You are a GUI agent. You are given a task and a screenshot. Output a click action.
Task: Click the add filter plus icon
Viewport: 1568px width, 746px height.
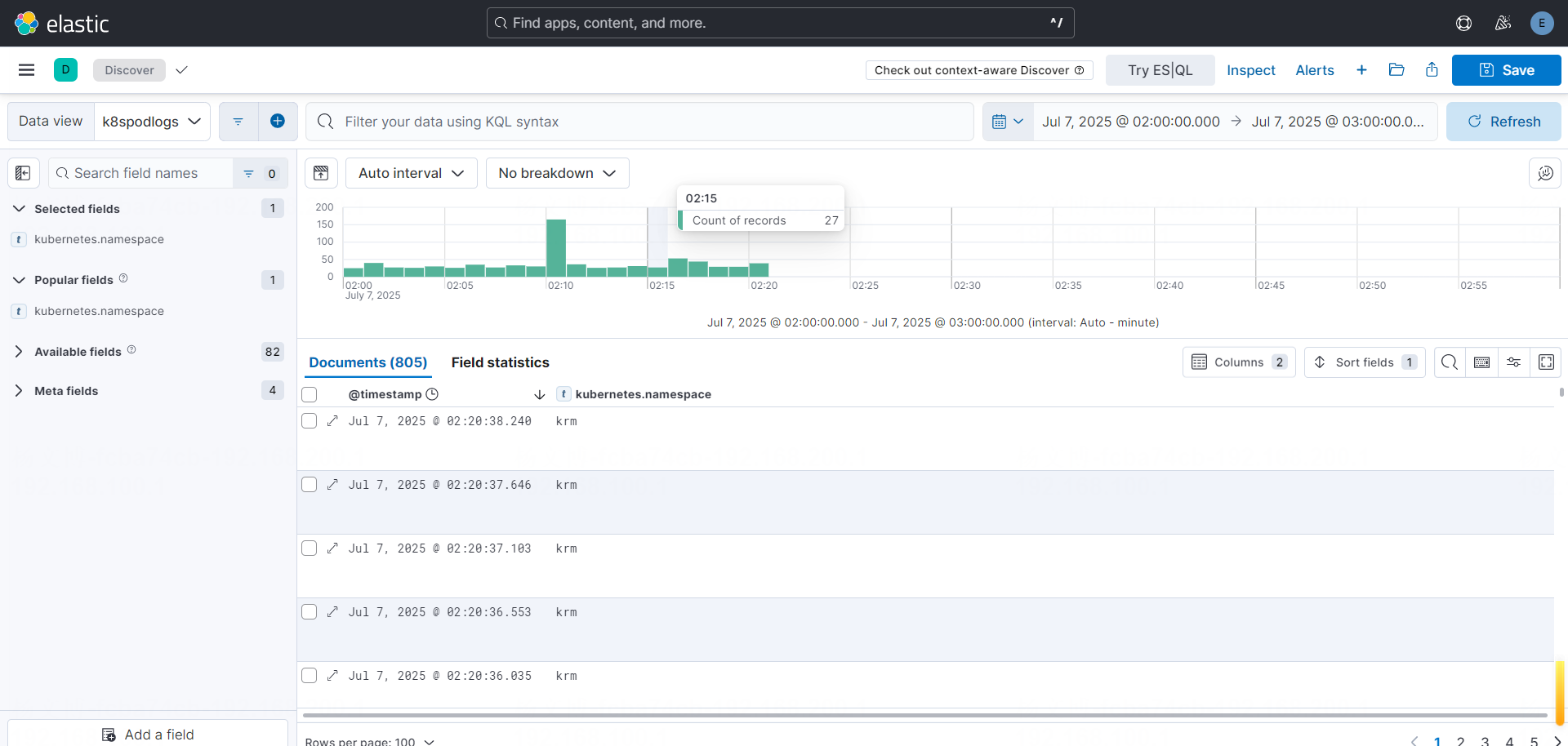(278, 122)
